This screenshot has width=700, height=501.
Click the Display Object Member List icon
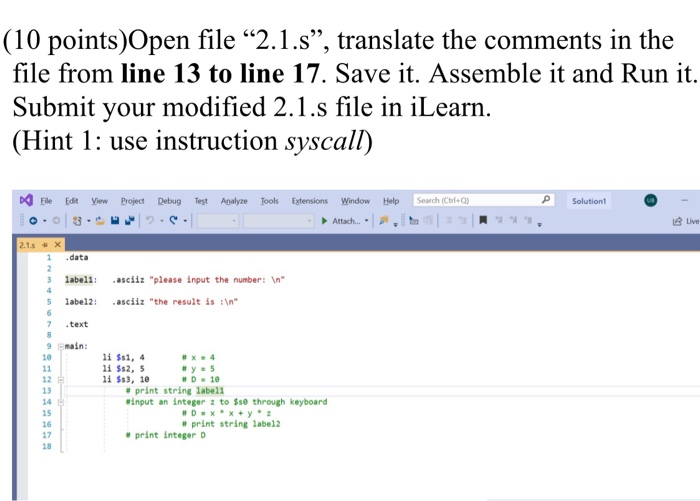click(414, 220)
